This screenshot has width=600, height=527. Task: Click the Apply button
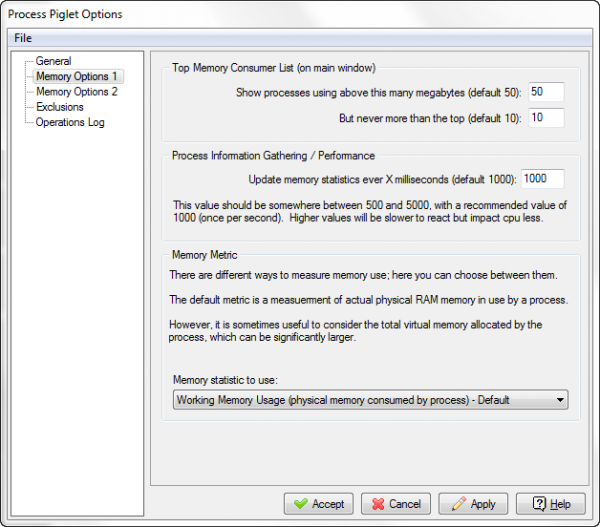(x=473, y=504)
